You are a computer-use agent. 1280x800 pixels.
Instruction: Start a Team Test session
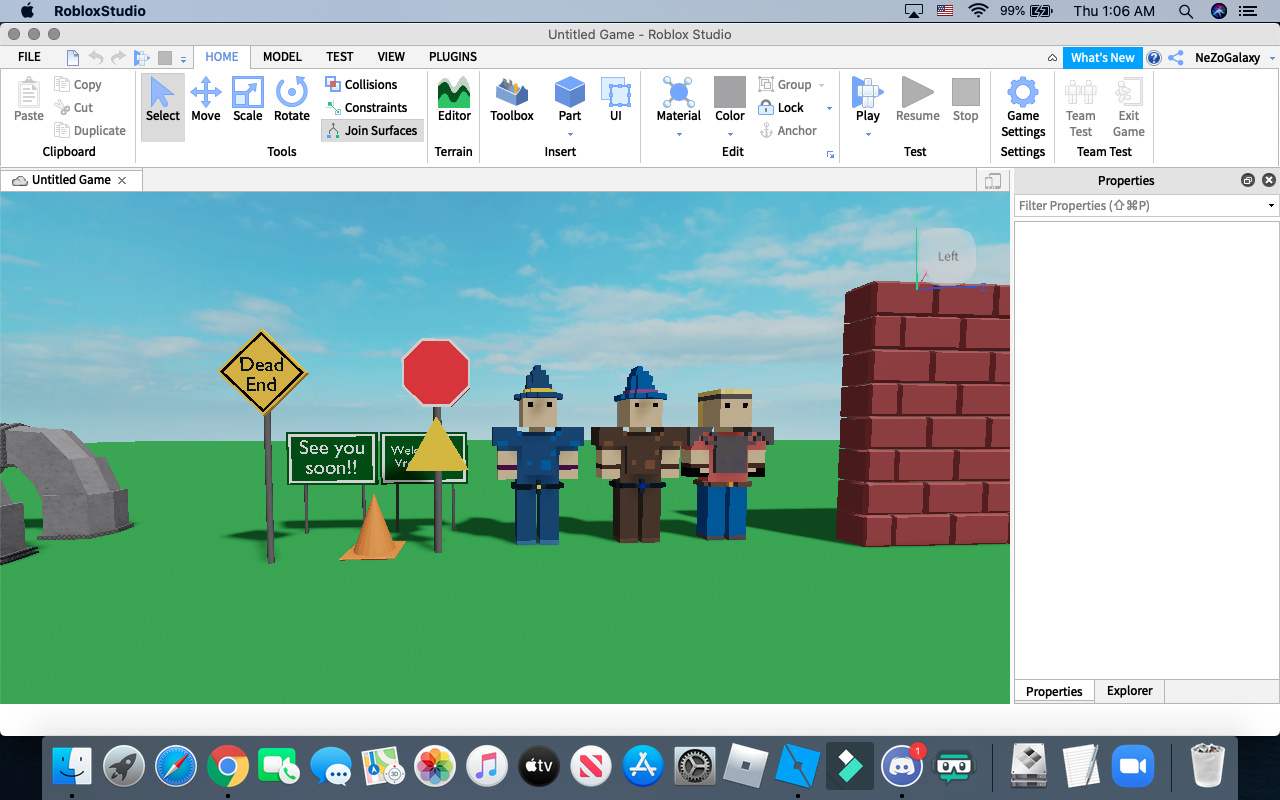(1080, 105)
